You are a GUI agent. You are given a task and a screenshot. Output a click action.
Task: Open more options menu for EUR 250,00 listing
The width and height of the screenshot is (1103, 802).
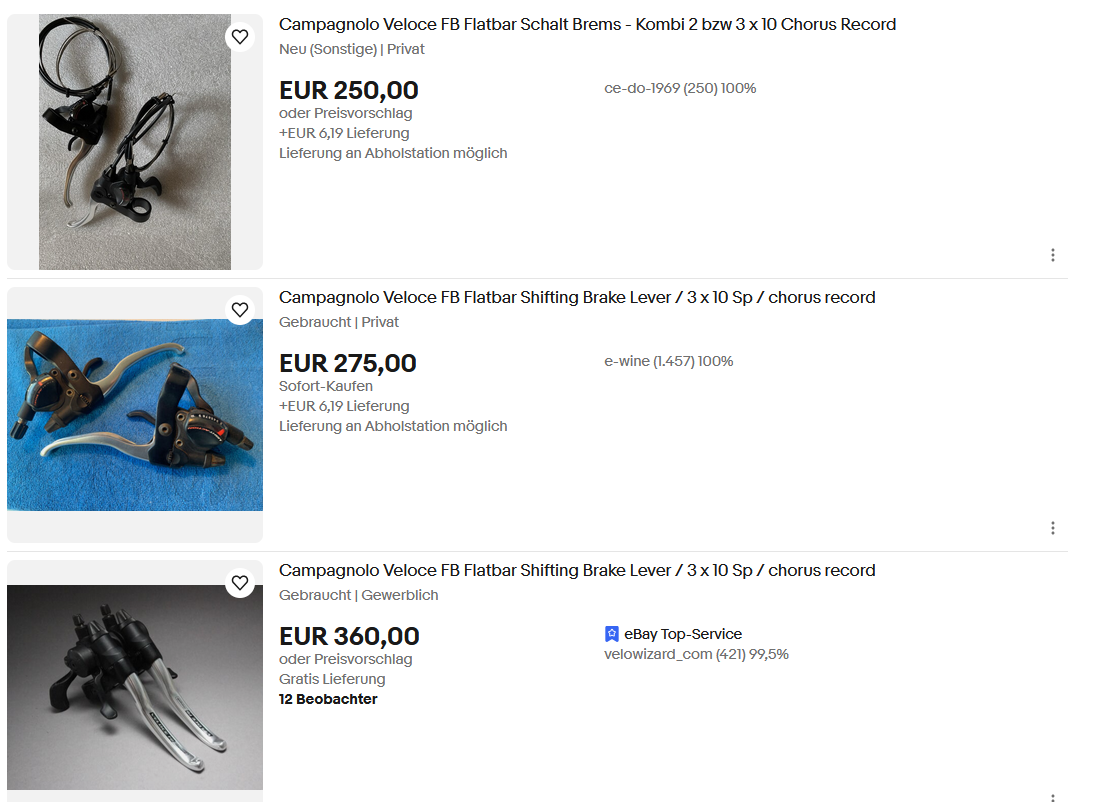tap(1052, 255)
